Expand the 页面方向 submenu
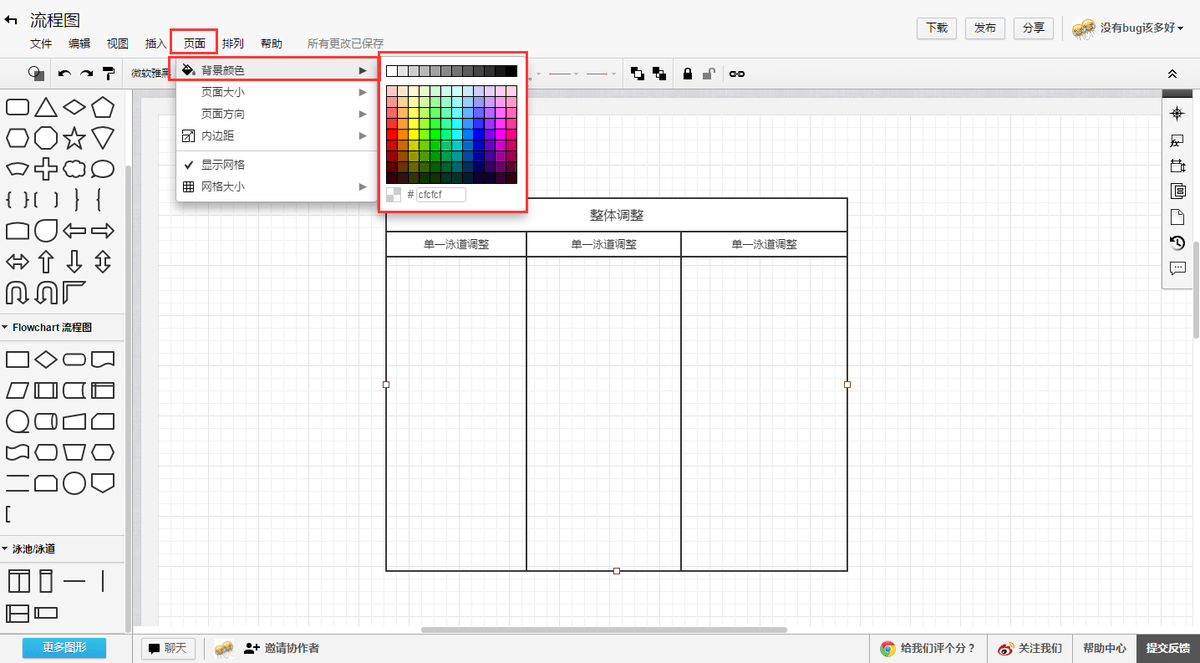The height and width of the screenshot is (663, 1200). [277, 114]
